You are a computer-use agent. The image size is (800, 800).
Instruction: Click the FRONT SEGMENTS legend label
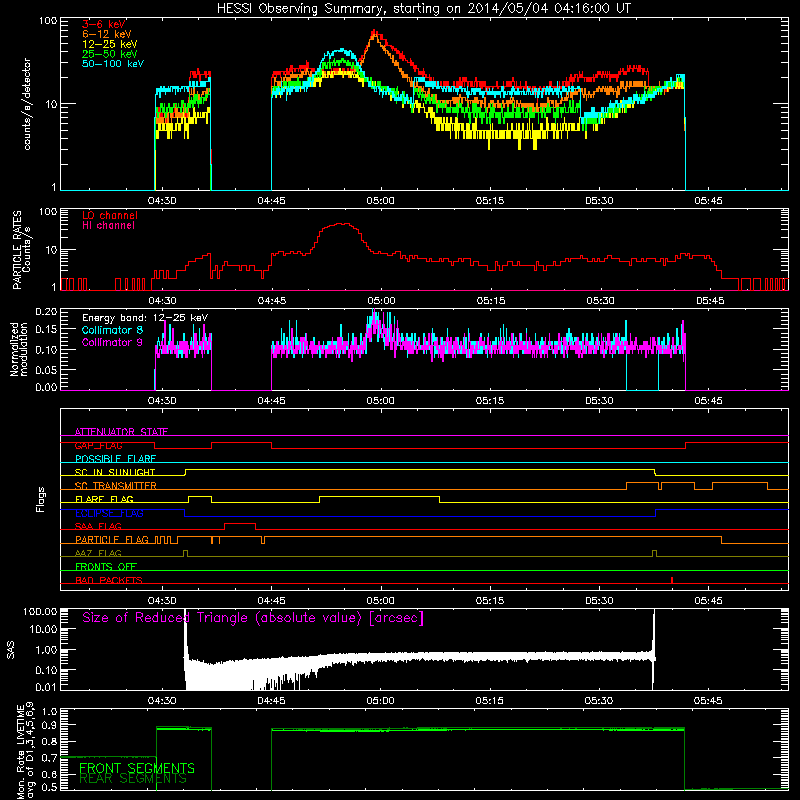tap(137, 768)
